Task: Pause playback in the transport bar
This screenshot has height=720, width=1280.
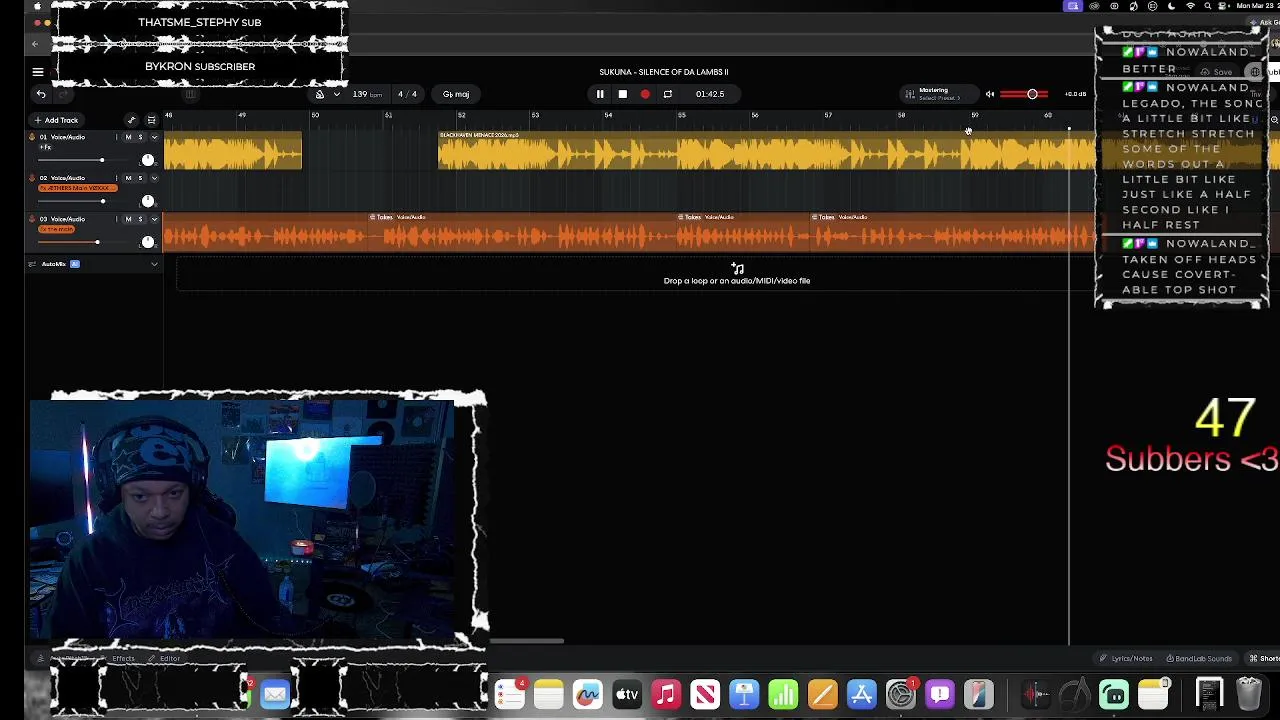Action: 600,94
